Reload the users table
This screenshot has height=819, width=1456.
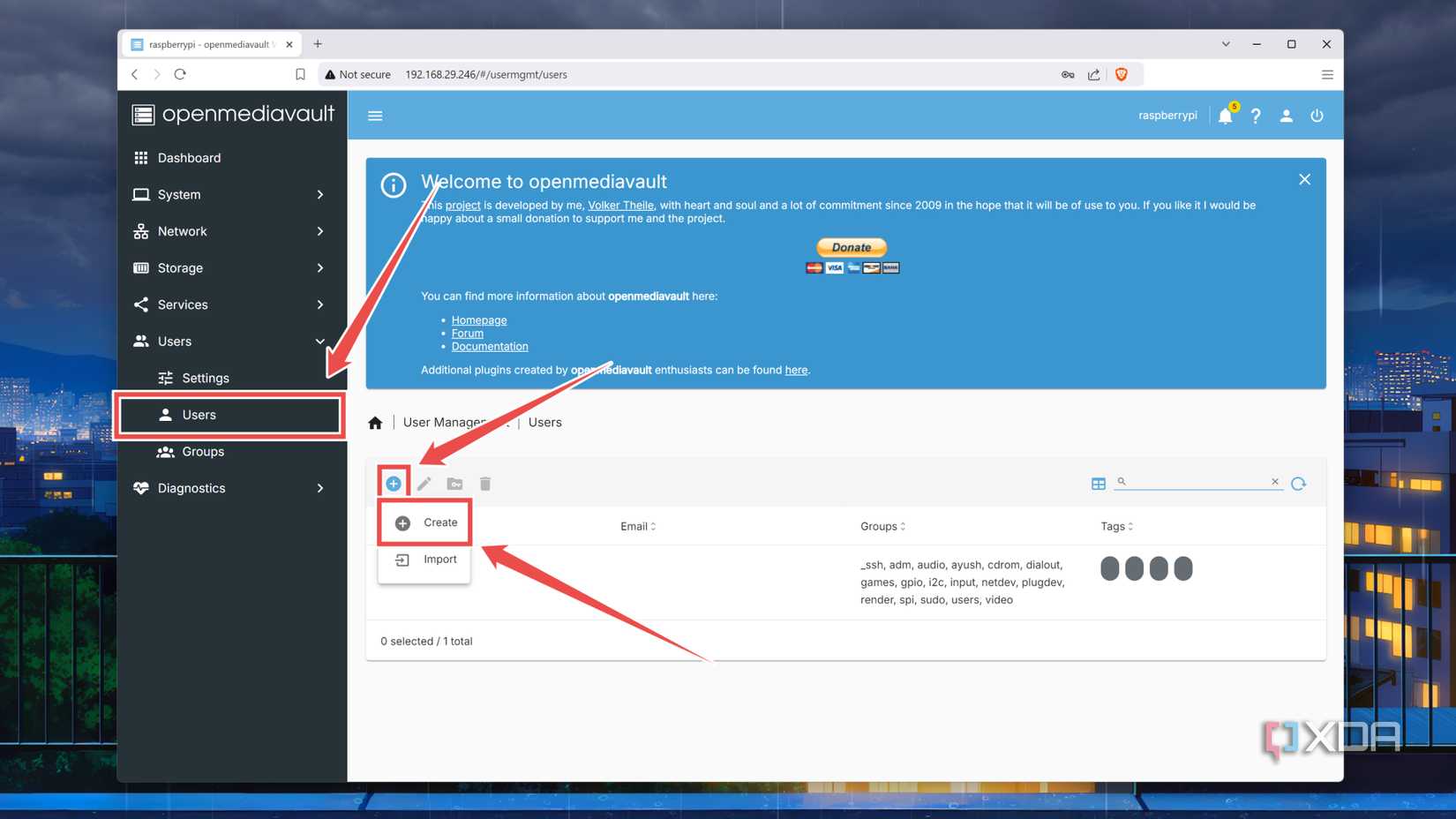point(1299,484)
